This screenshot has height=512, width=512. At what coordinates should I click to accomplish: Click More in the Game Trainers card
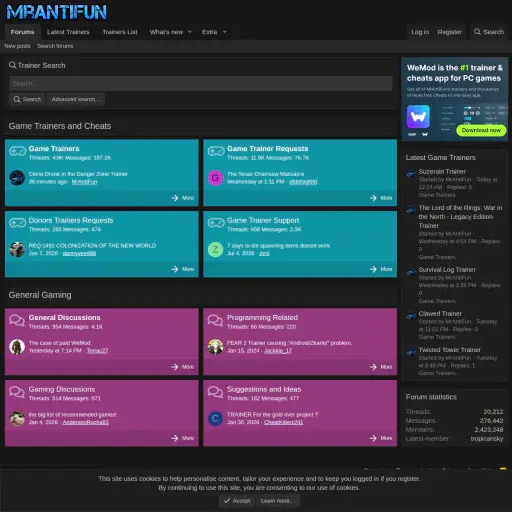(x=183, y=198)
